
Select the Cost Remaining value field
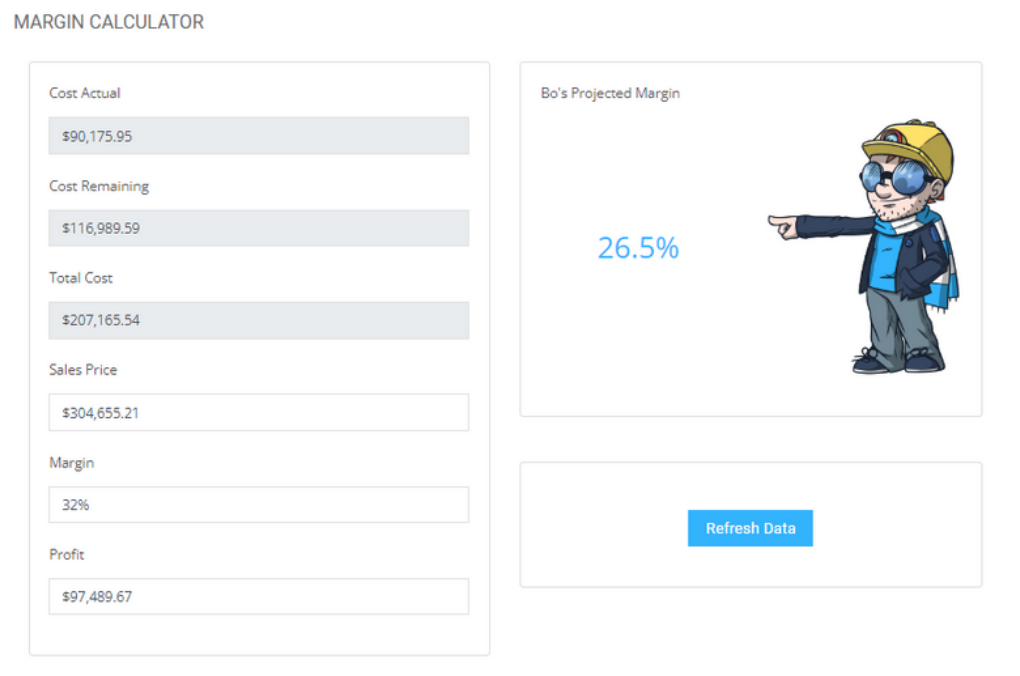point(258,228)
